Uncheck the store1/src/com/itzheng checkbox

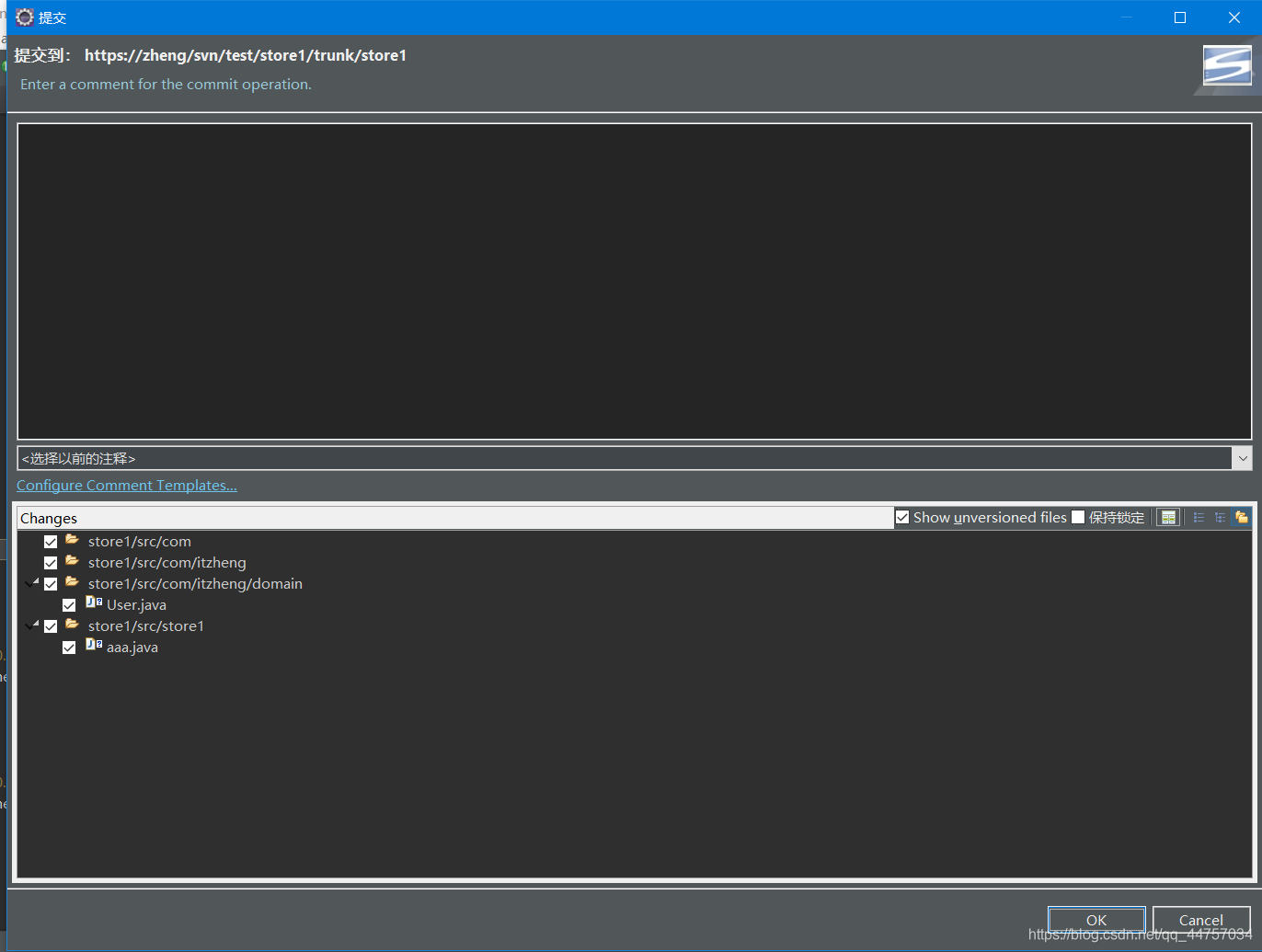click(x=51, y=563)
